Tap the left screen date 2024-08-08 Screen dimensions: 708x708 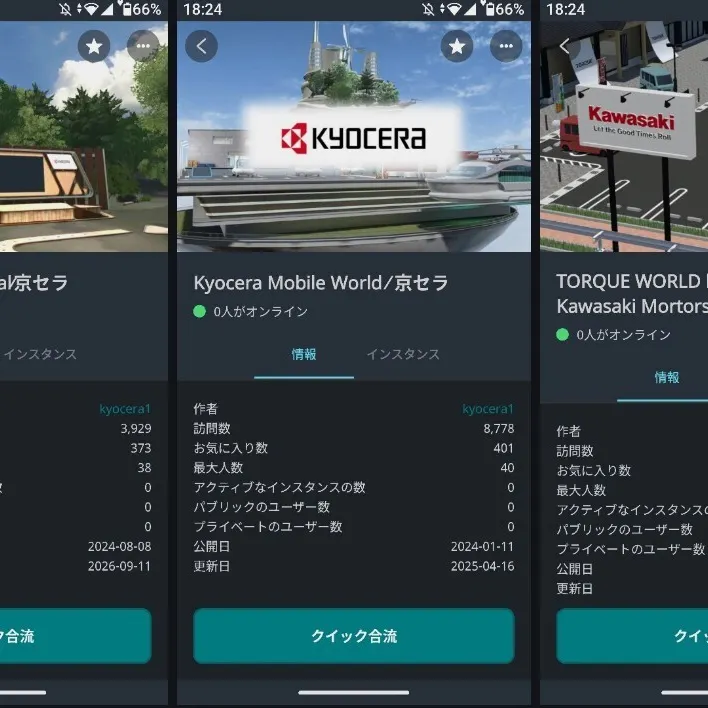120,546
